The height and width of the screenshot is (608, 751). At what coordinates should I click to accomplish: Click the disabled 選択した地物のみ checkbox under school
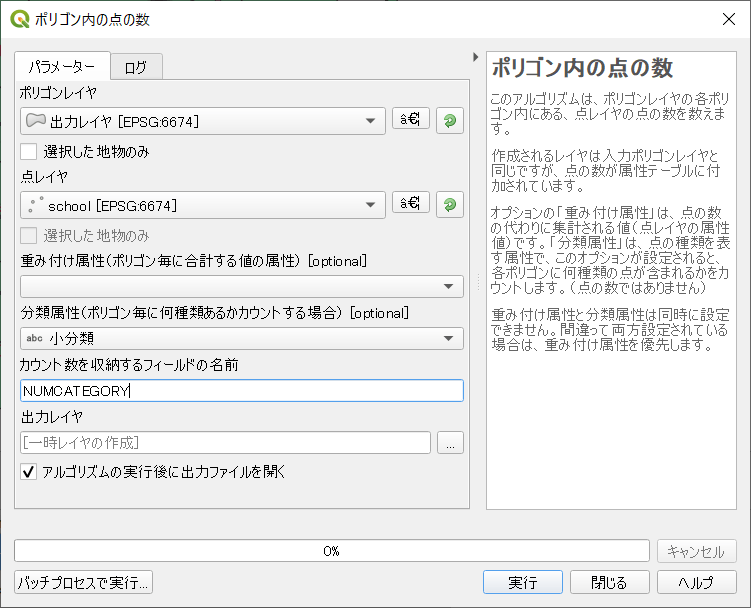(x=29, y=236)
